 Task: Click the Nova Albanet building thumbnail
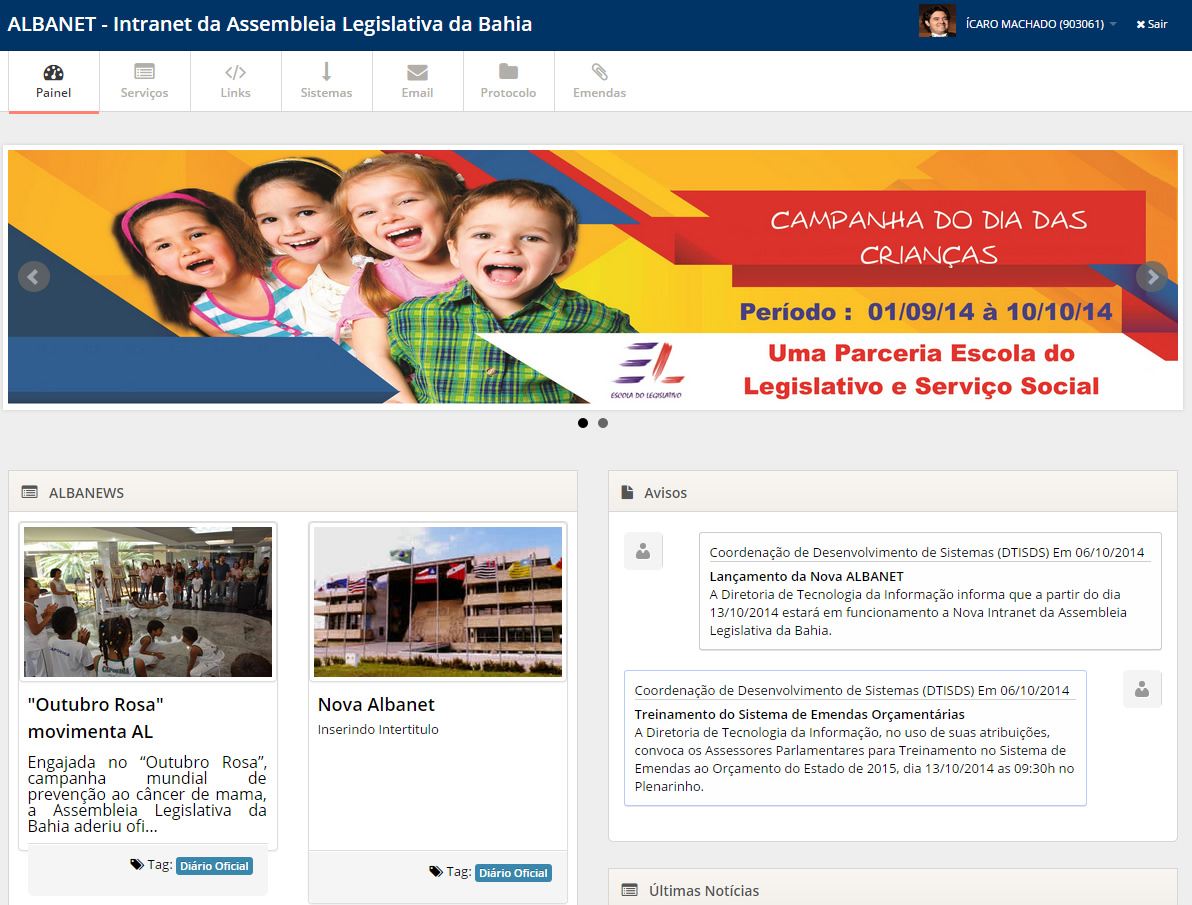click(x=438, y=602)
